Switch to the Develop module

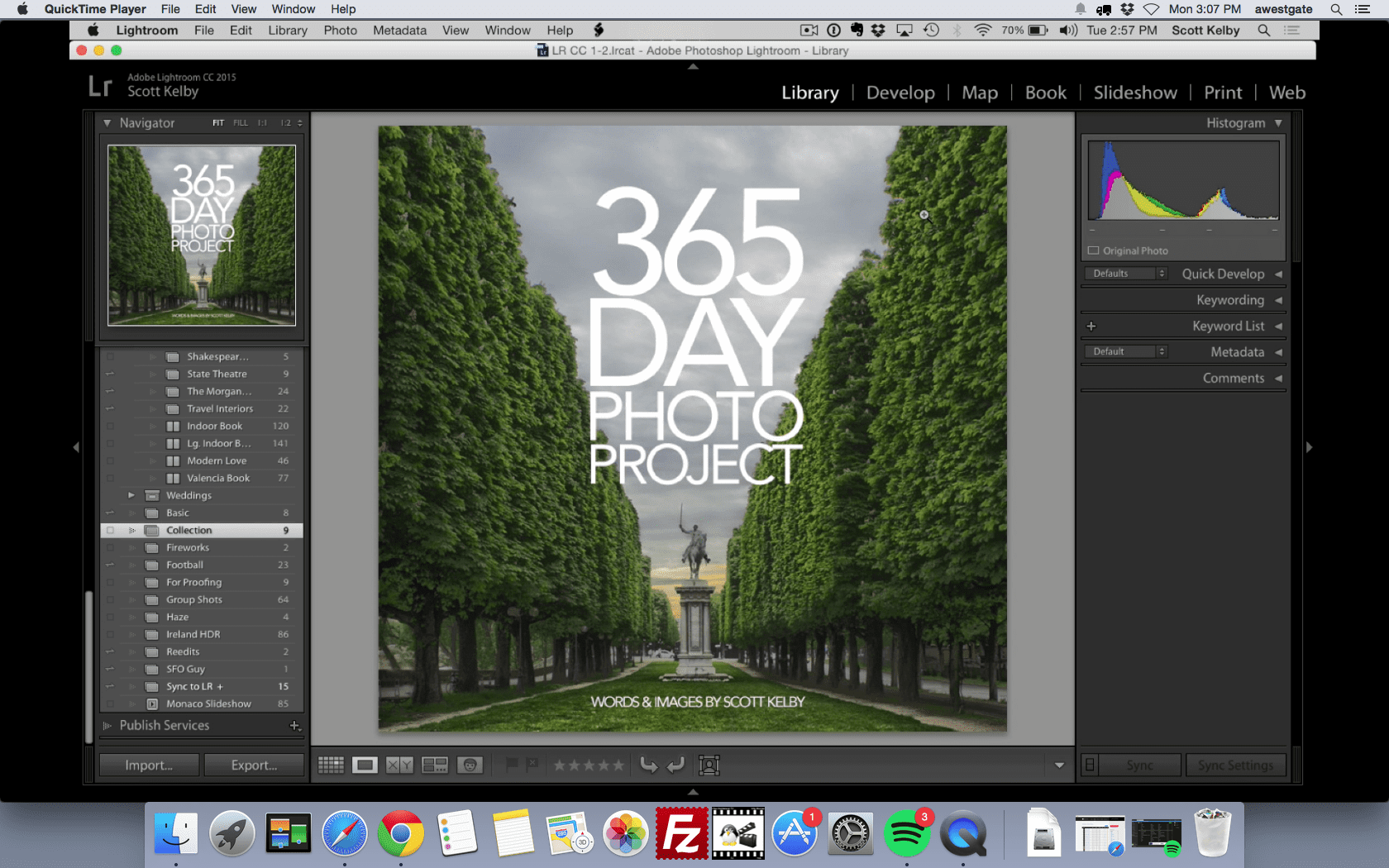click(900, 93)
